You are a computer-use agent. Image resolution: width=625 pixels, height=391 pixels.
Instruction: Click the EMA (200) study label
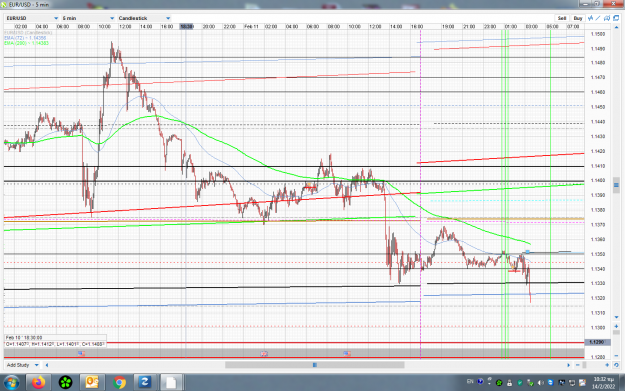26,43
